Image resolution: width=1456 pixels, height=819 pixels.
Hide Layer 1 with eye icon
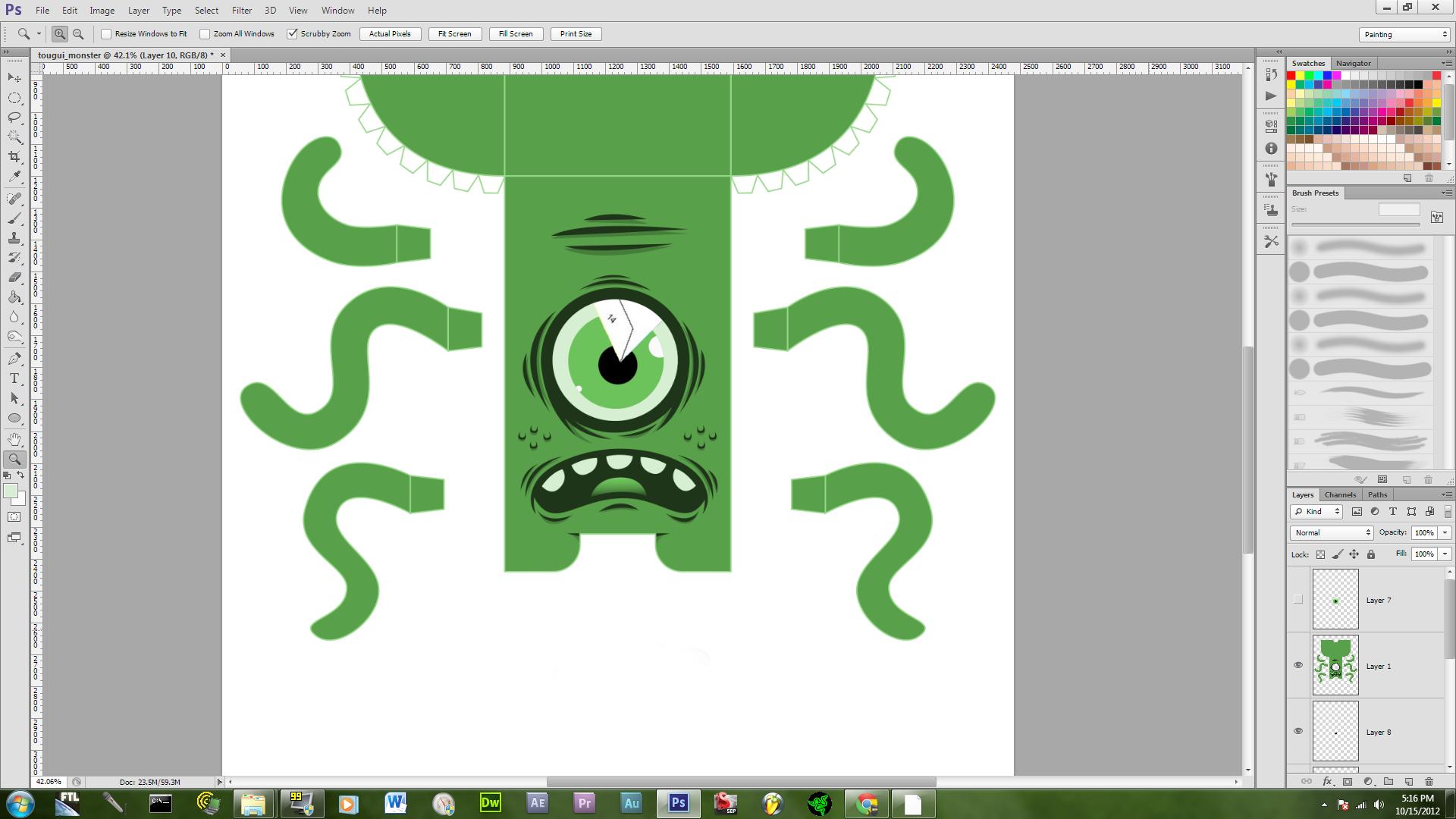coord(1298,666)
